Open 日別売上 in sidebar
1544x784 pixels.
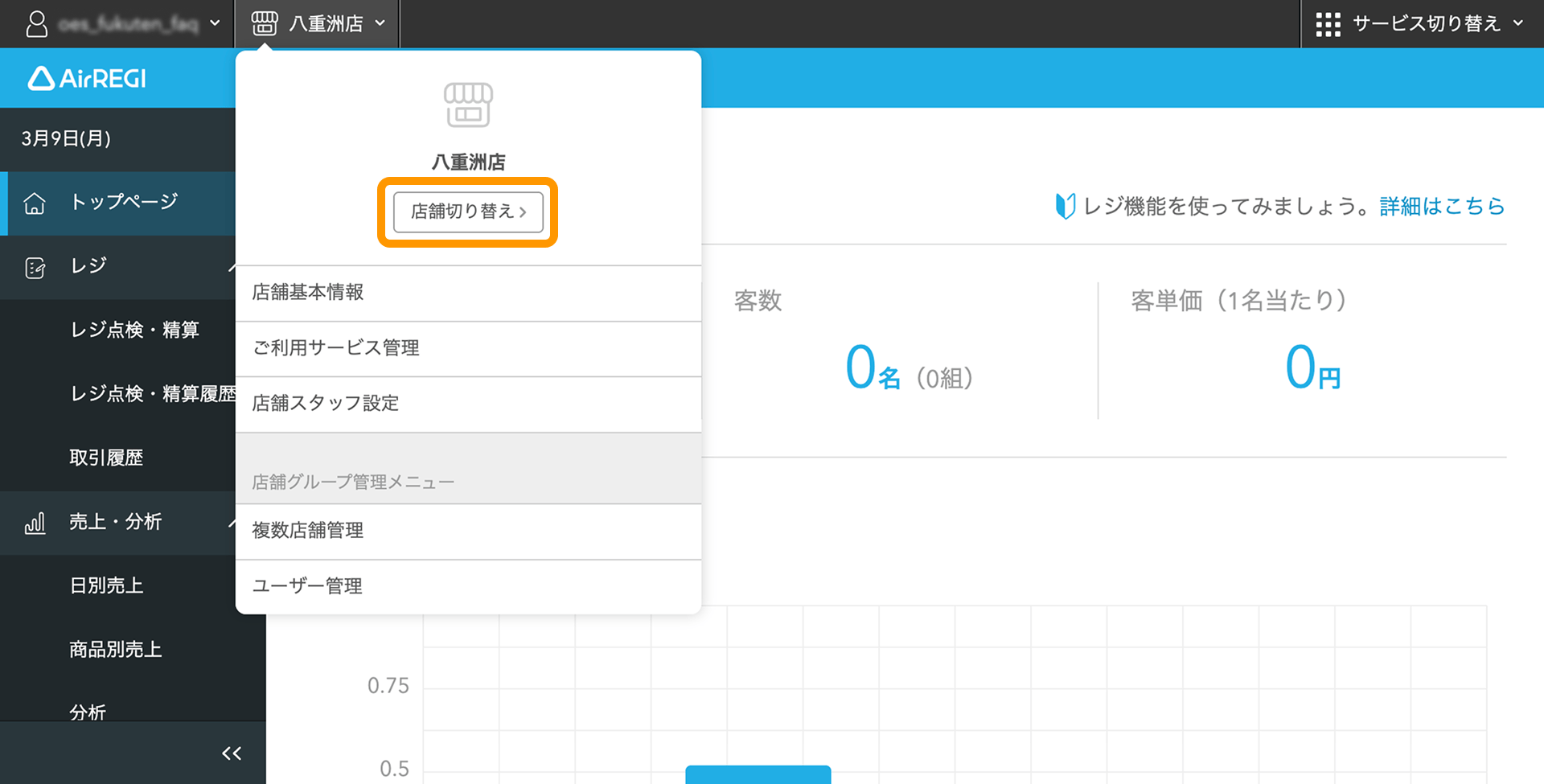pyautogui.click(x=106, y=585)
